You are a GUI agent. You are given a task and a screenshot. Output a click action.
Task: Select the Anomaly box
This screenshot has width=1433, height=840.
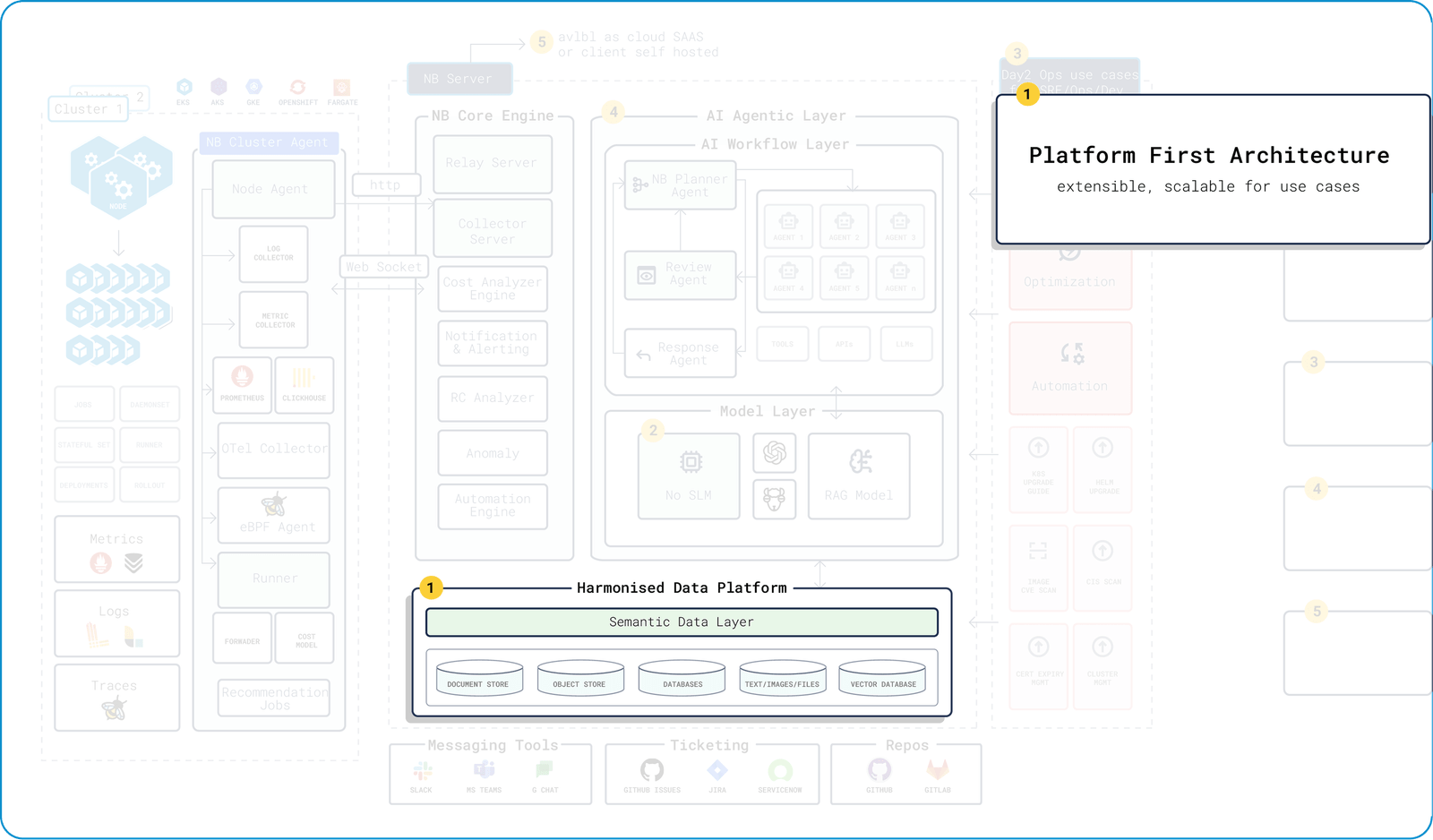[493, 453]
